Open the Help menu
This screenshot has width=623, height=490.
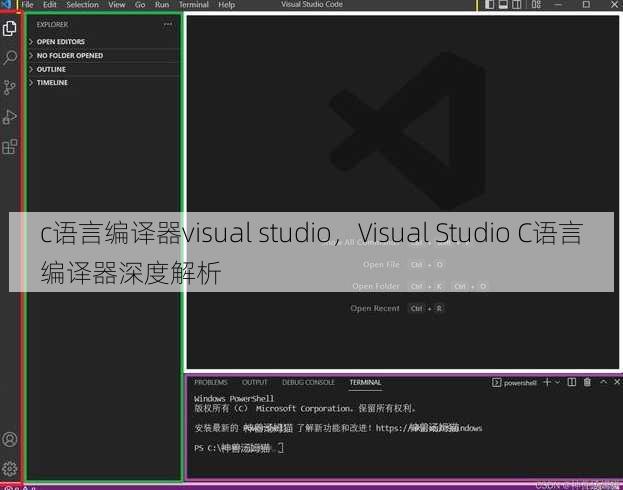226,5
